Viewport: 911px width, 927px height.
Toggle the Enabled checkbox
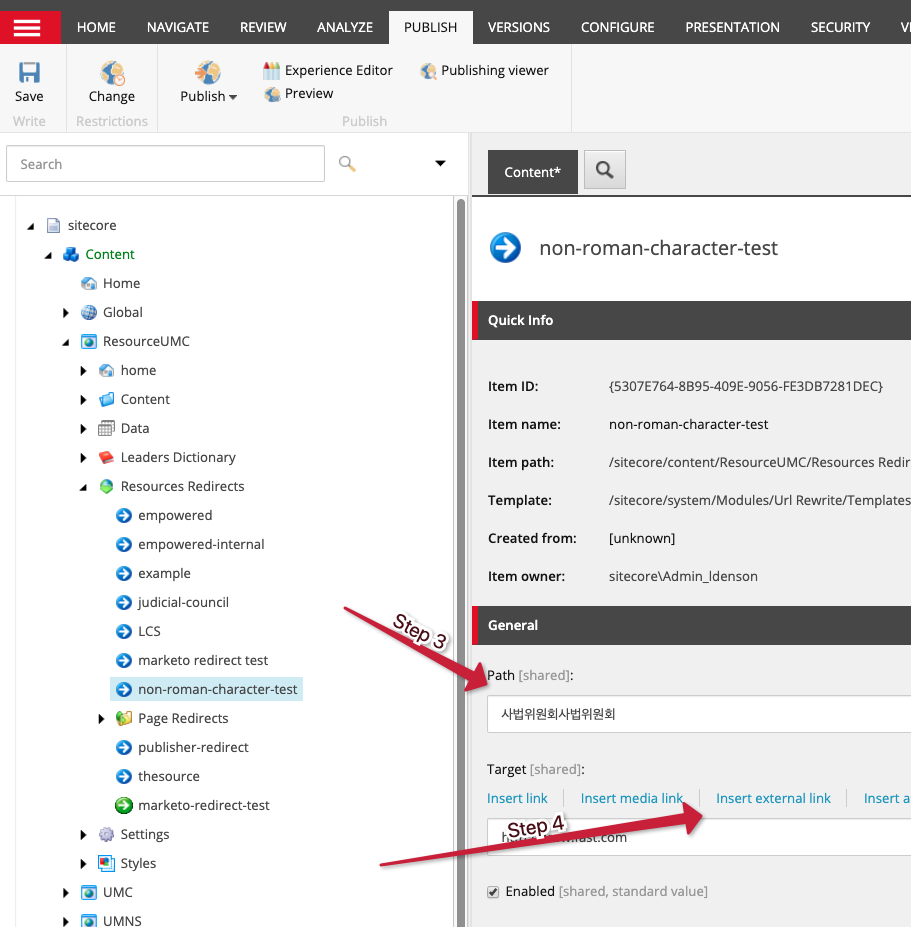click(493, 892)
